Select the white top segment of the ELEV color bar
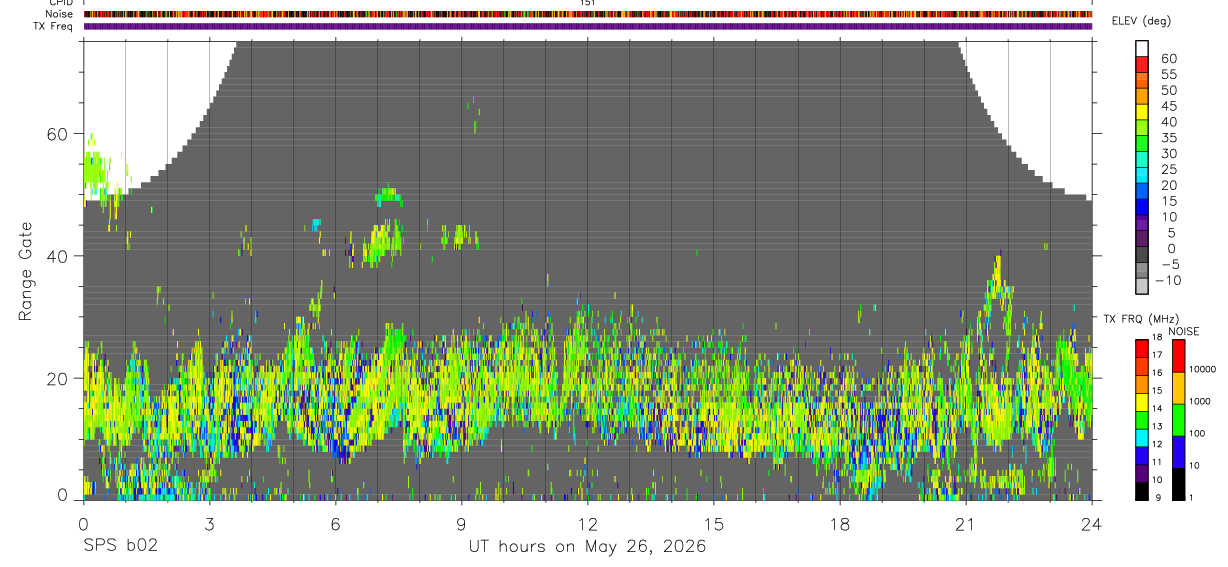The width and height of the screenshot is (1228, 567). click(x=1142, y=48)
